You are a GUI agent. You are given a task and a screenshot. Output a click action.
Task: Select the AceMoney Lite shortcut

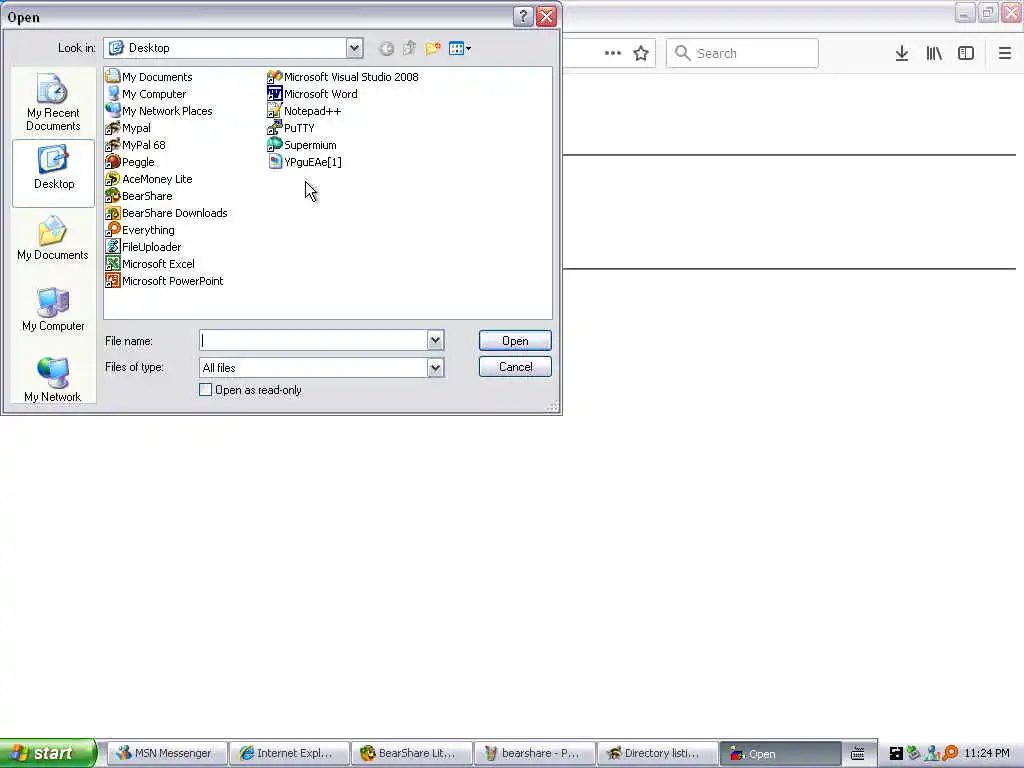pos(149,179)
